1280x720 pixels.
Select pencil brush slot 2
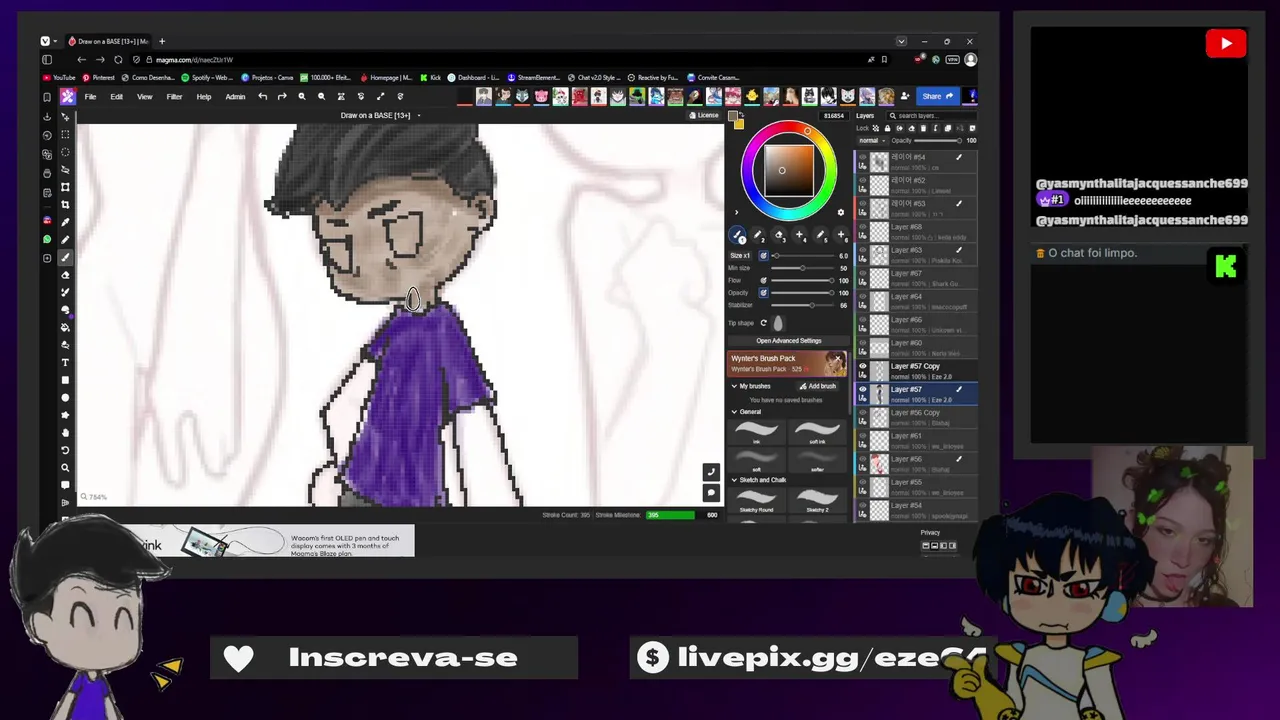[758, 236]
